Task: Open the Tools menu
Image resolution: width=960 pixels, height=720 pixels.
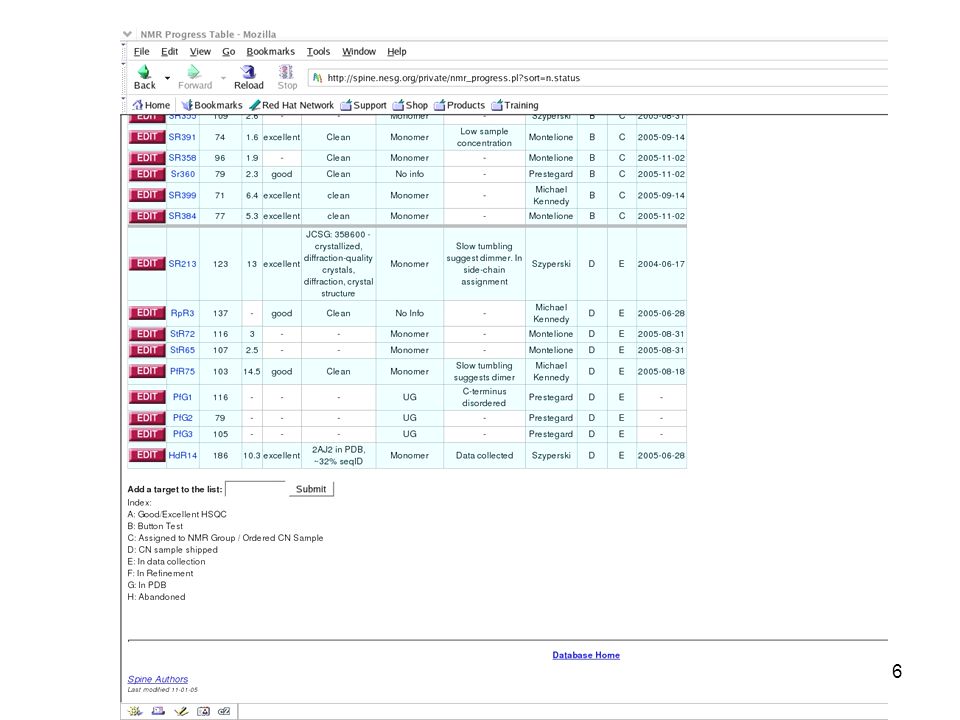Action: coord(318,51)
